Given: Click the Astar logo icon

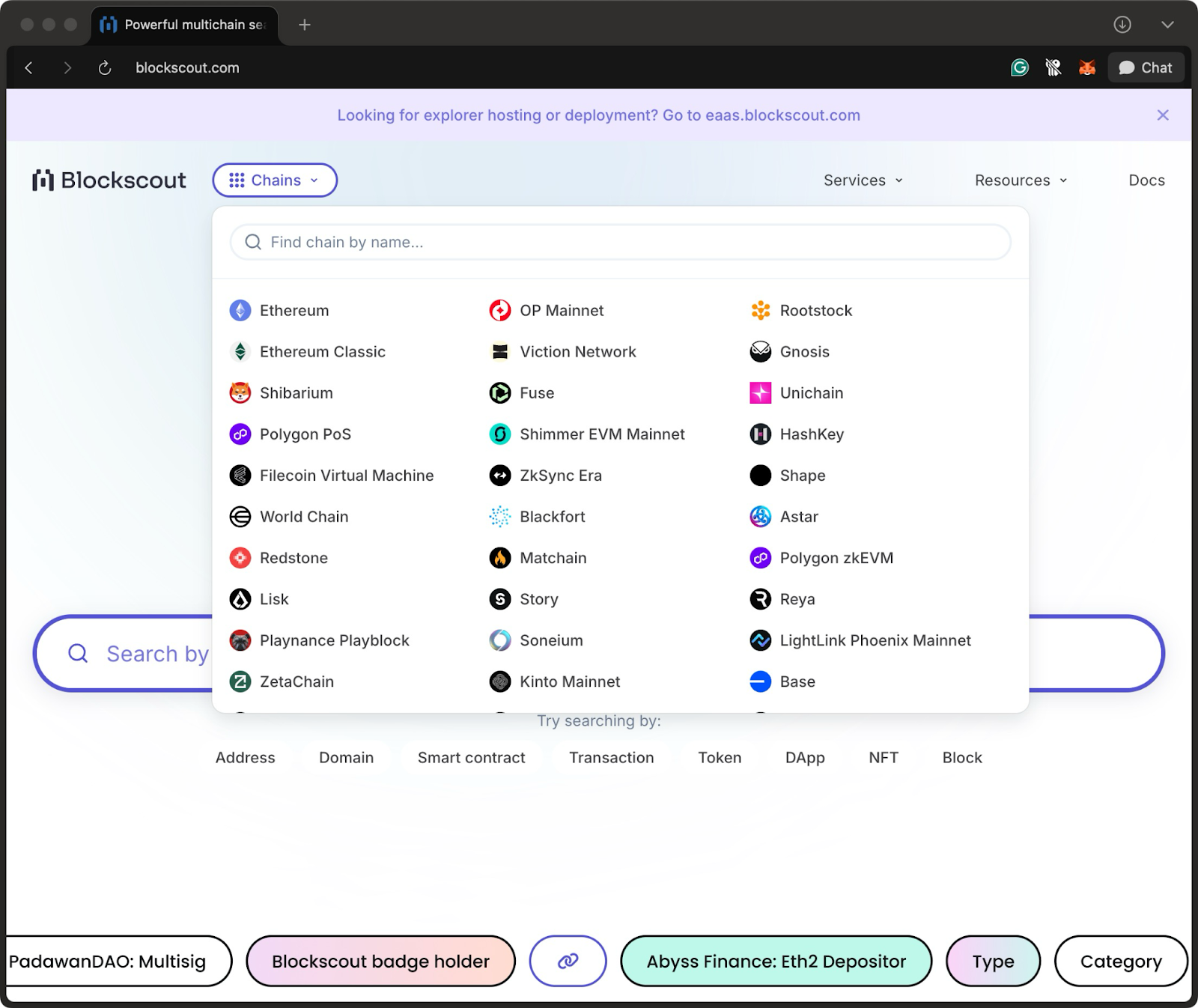Looking at the screenshot, I should [761, 517].
